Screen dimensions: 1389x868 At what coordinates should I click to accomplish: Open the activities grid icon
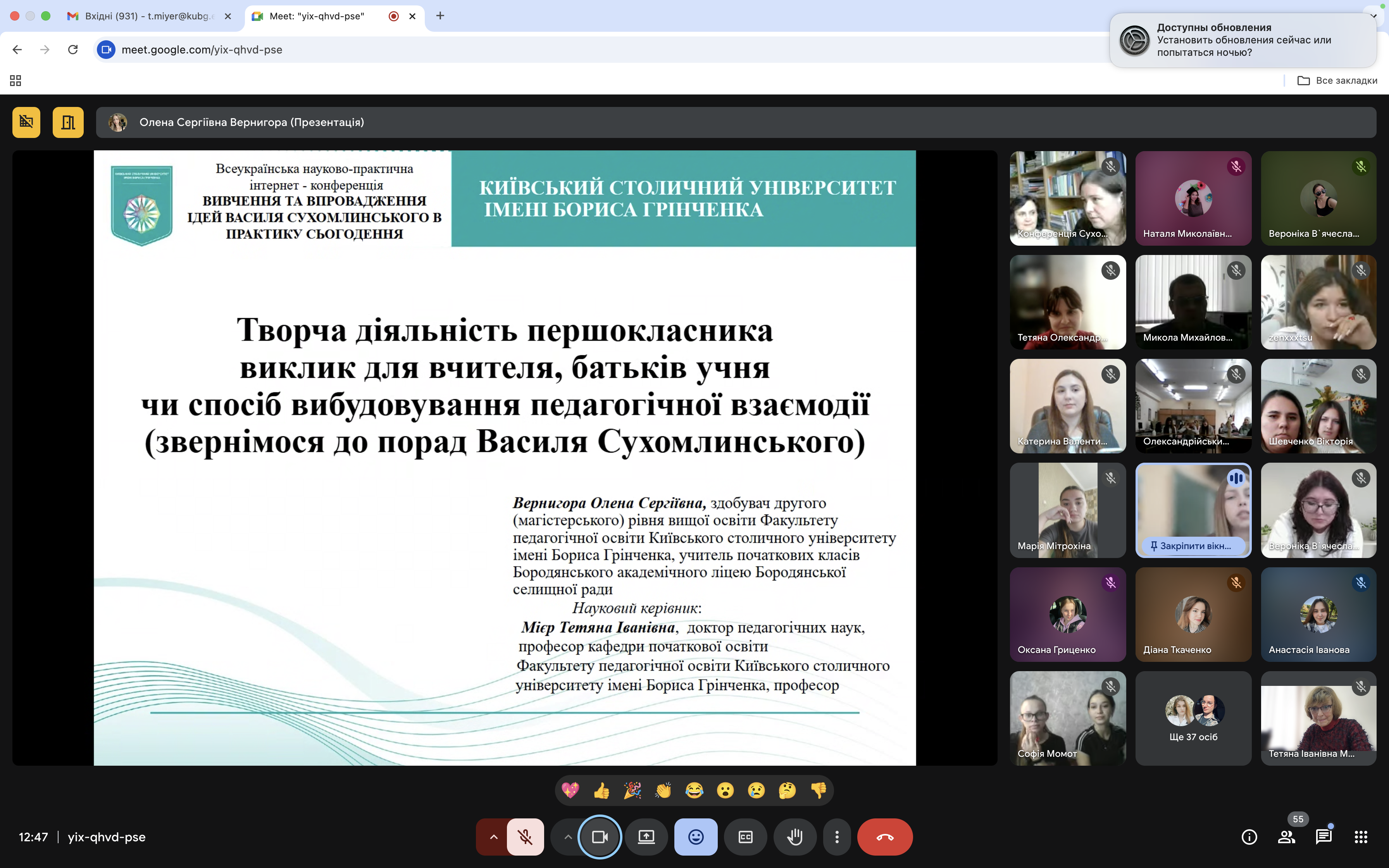[x=1360, y=837]
